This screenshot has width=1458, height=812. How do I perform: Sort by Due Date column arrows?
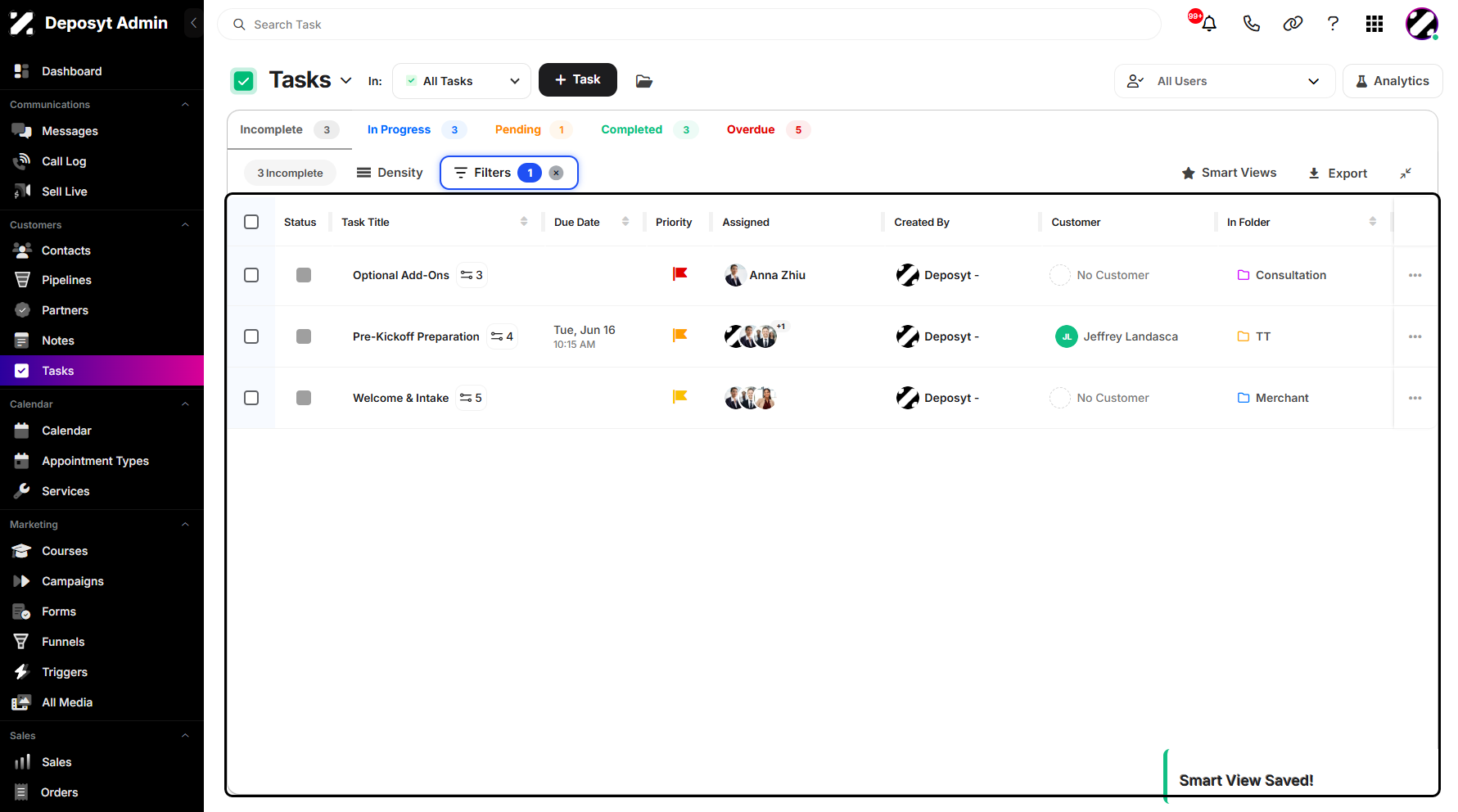(x=625, y=222)
